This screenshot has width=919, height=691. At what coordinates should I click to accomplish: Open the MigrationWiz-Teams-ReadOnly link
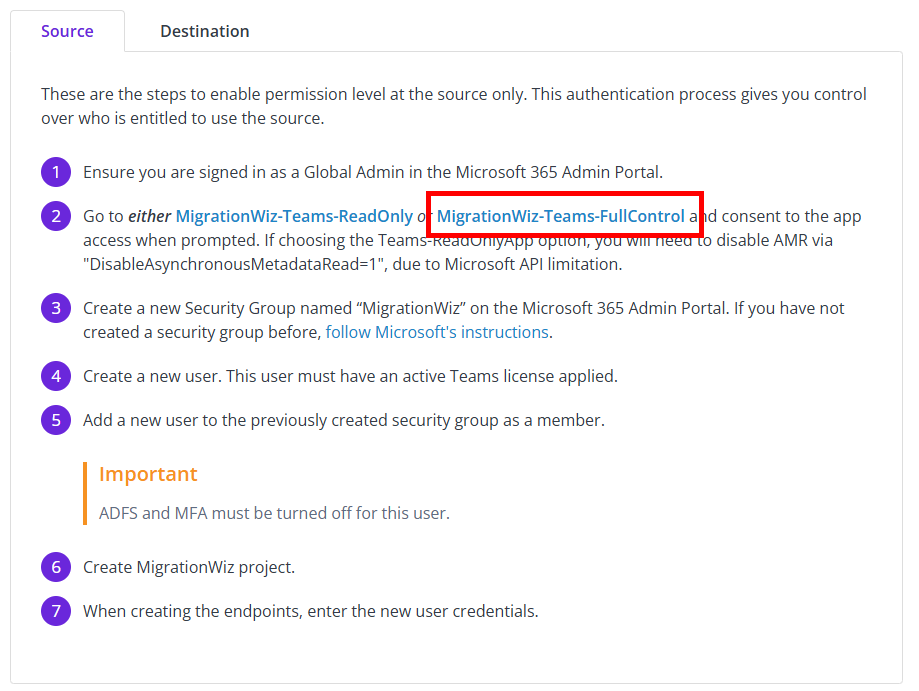(x=294, y=216)
